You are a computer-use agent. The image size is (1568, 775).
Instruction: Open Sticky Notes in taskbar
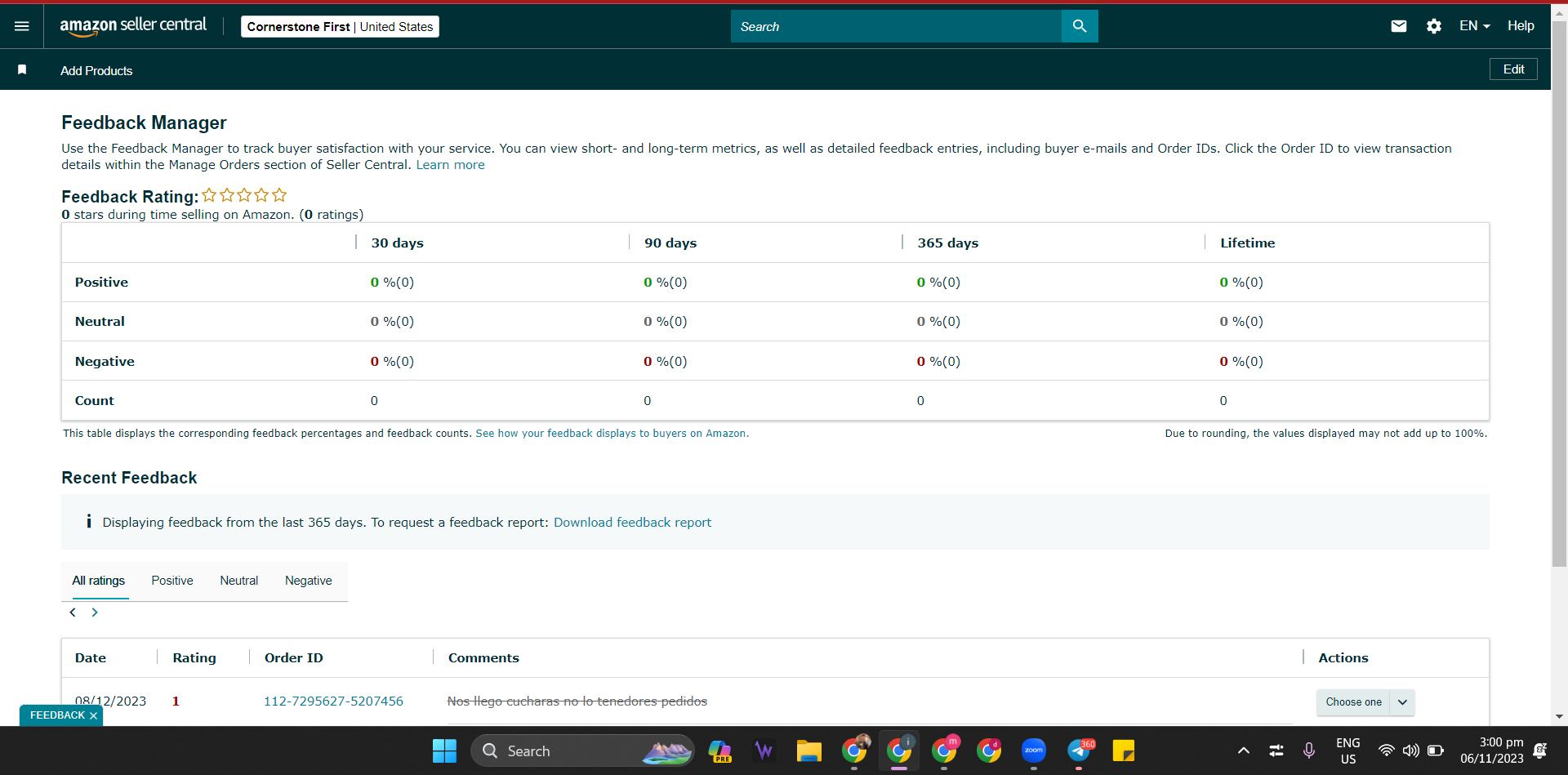click(x=1124, y=751)
